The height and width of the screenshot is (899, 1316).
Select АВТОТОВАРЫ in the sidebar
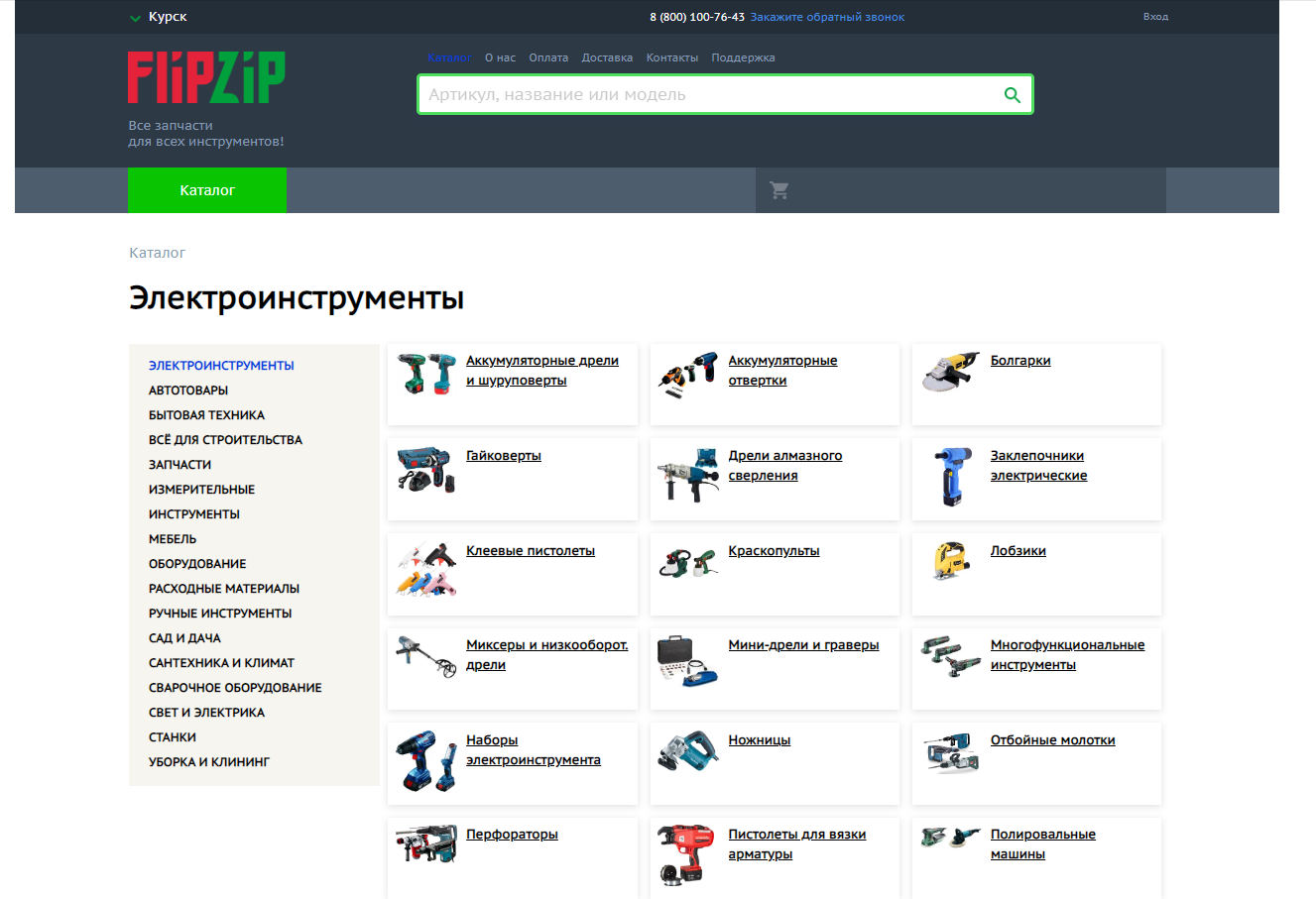pyautogui.click(x=188, y=391)
